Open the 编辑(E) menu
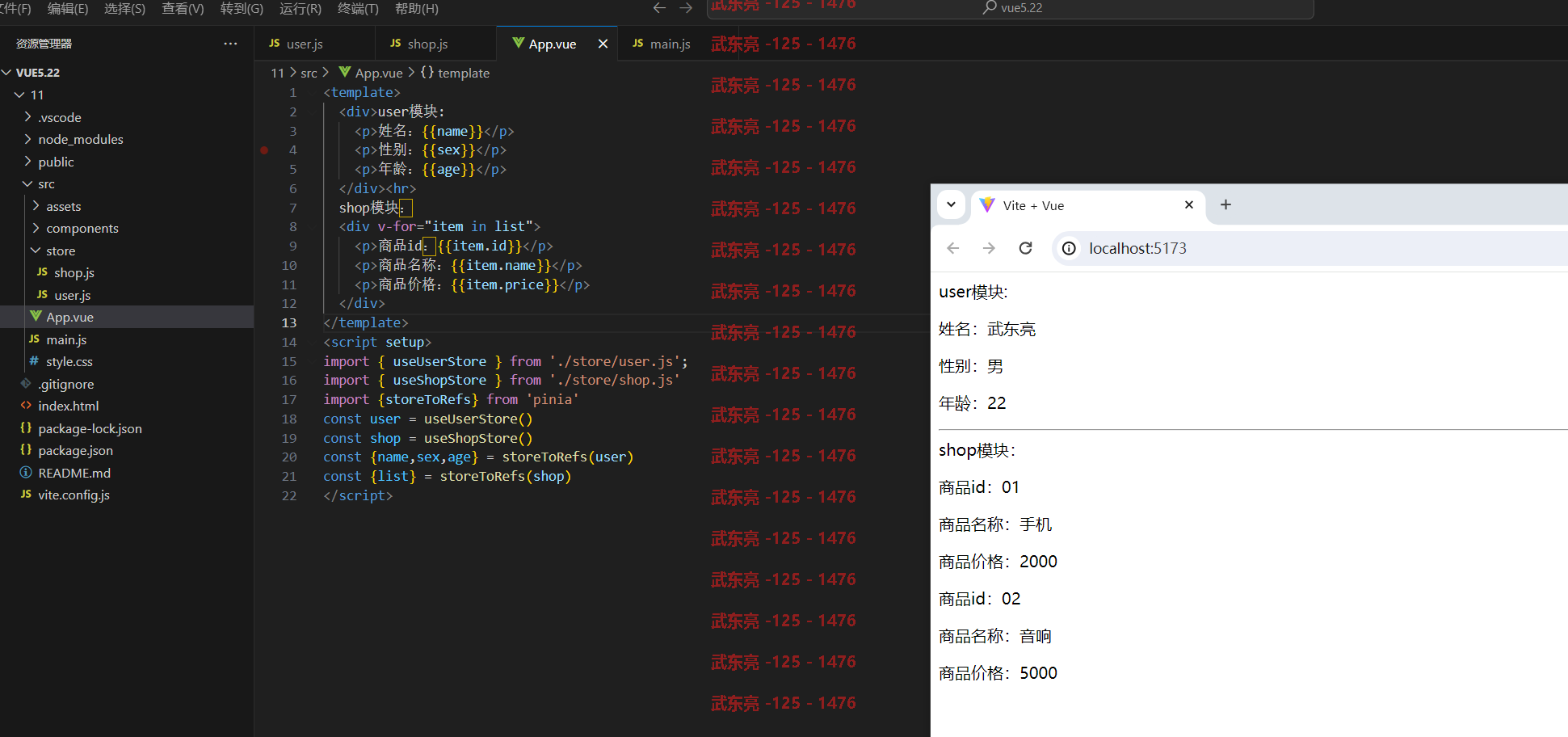1568x737 pixels. pos(68,8)
